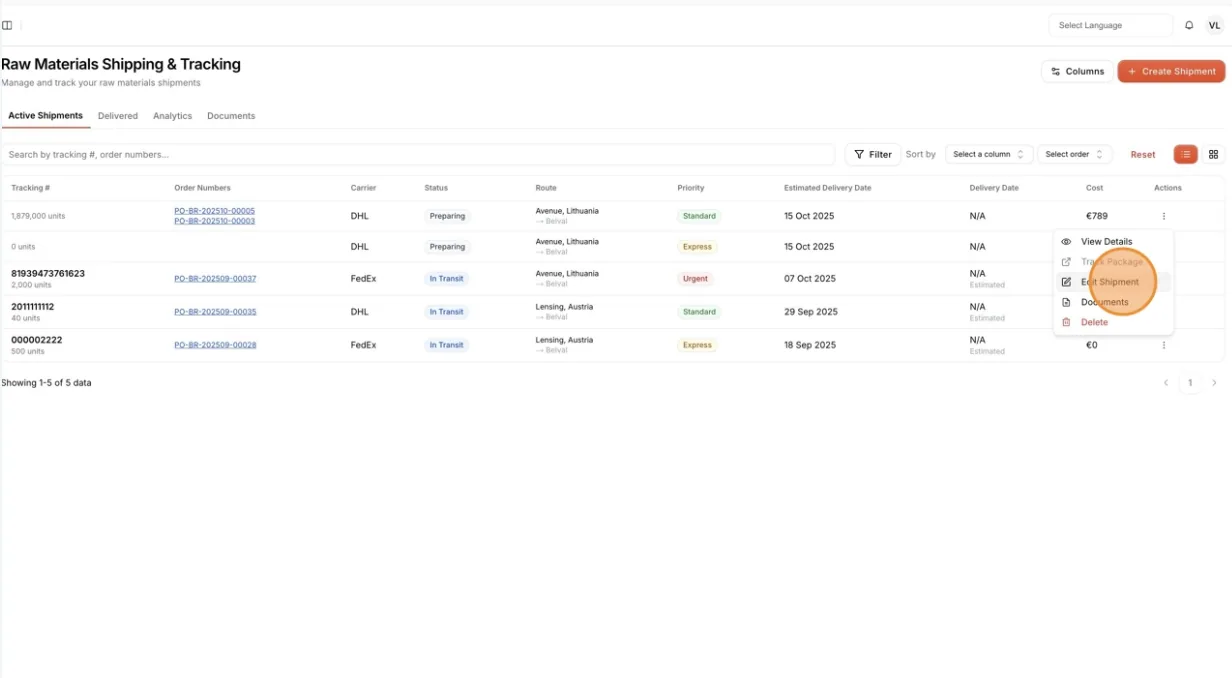This screenshot has width=1232, height=678.
Task: Go to previous page arrow
Action: pos(1165,383)
